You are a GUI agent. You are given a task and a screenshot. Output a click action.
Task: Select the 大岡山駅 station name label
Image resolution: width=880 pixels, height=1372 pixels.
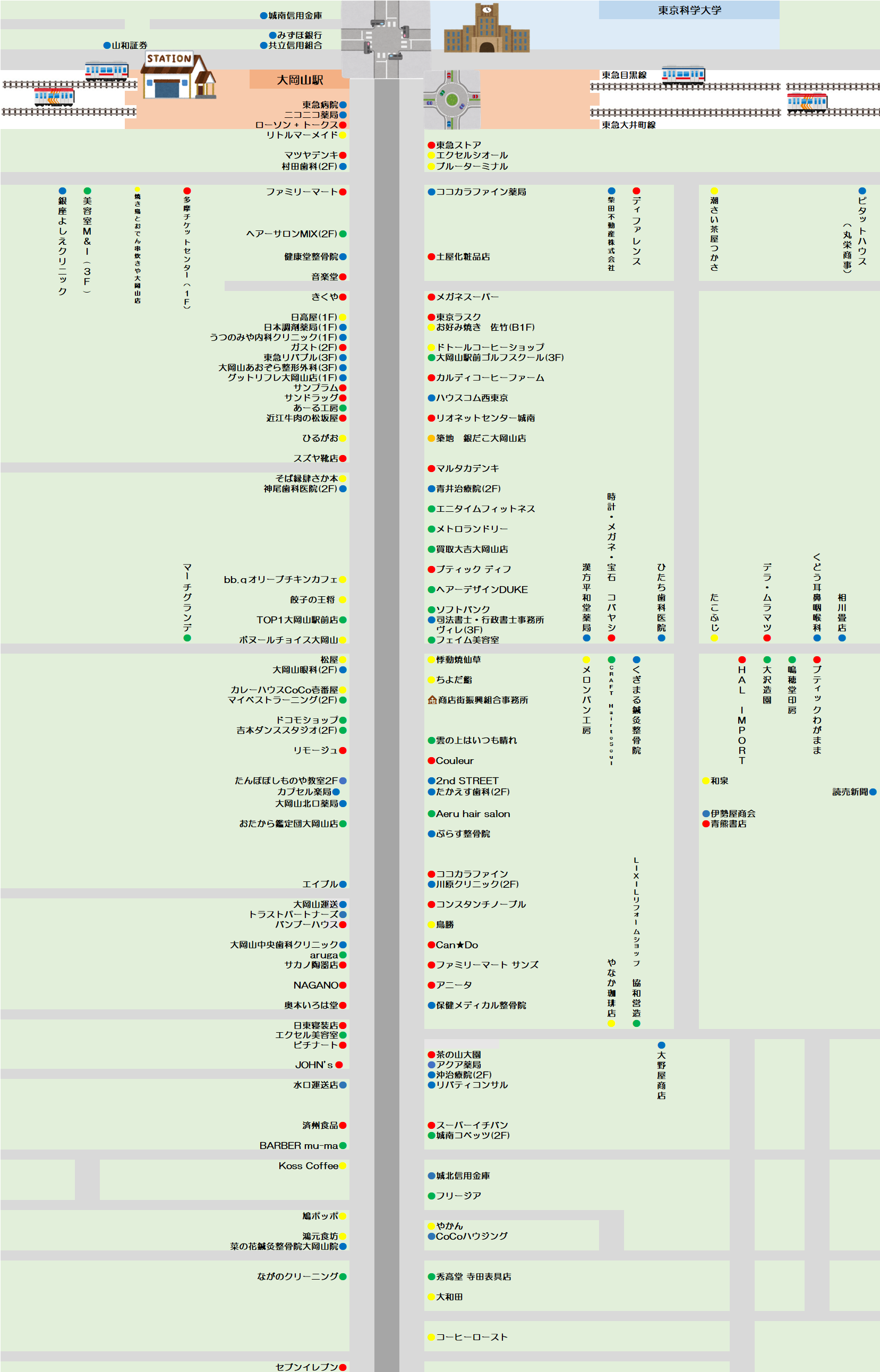coord(300,80)
